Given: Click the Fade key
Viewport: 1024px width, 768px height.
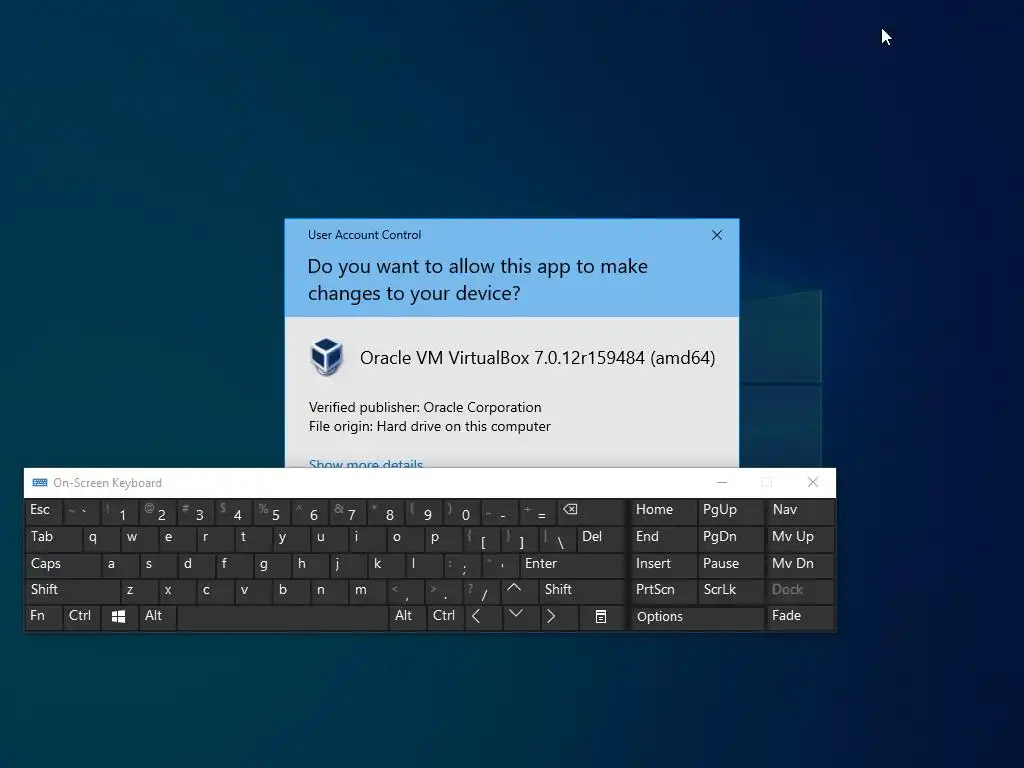Looking at the screenshot, I should coord(800,617).
